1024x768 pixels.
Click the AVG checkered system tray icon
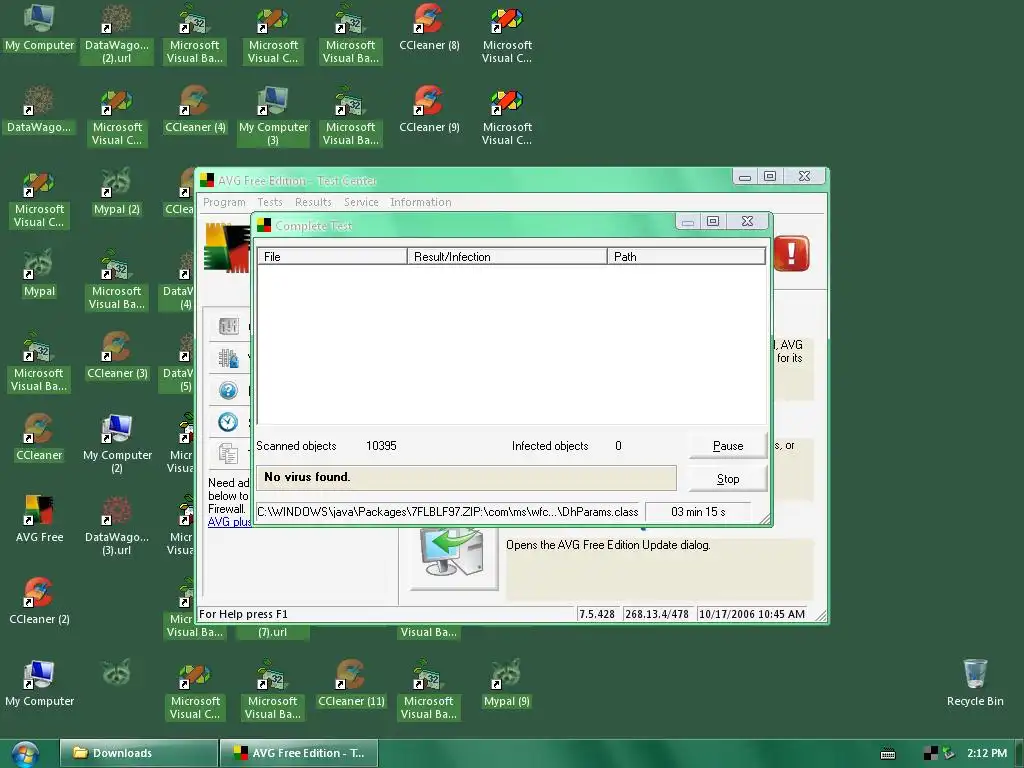930,753
